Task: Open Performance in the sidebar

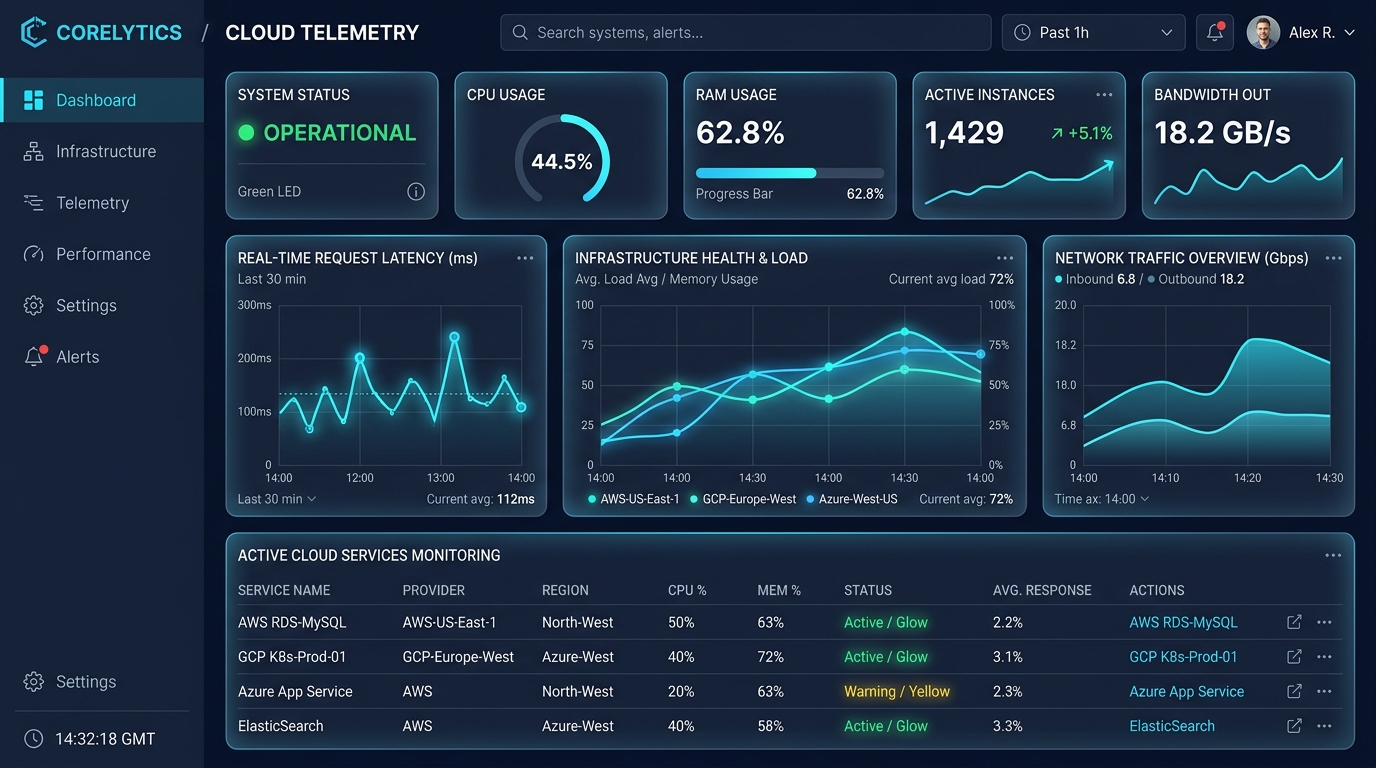Action: [x=102, y=254]
